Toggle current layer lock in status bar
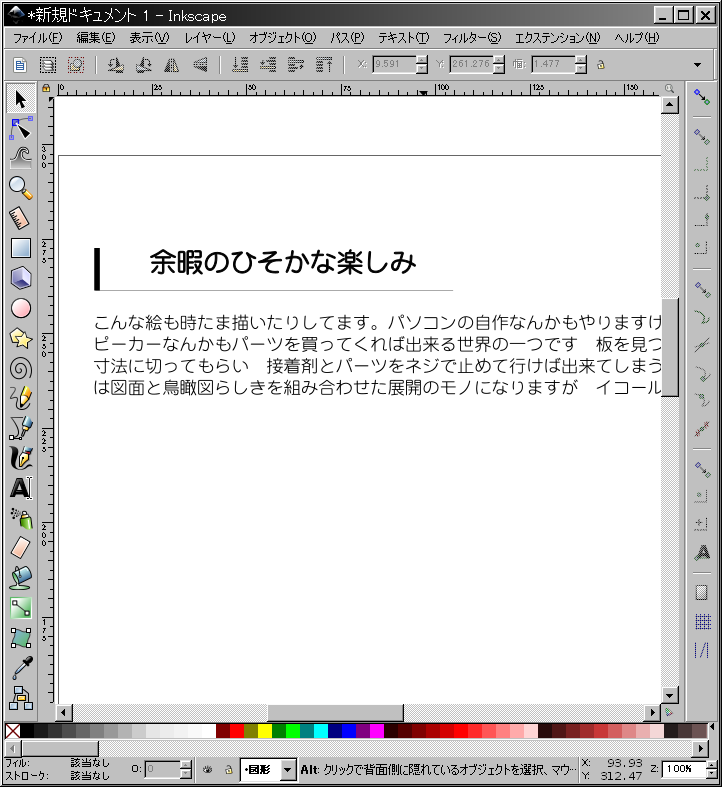 pos(228,769)
